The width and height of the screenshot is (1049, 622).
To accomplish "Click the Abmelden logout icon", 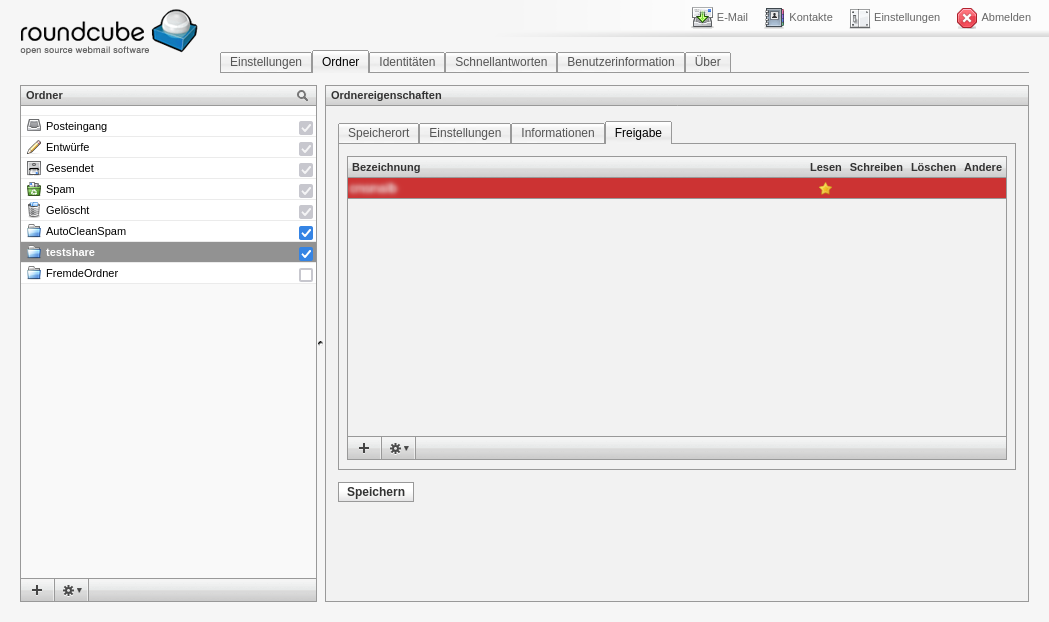I will tap(966, 17).
